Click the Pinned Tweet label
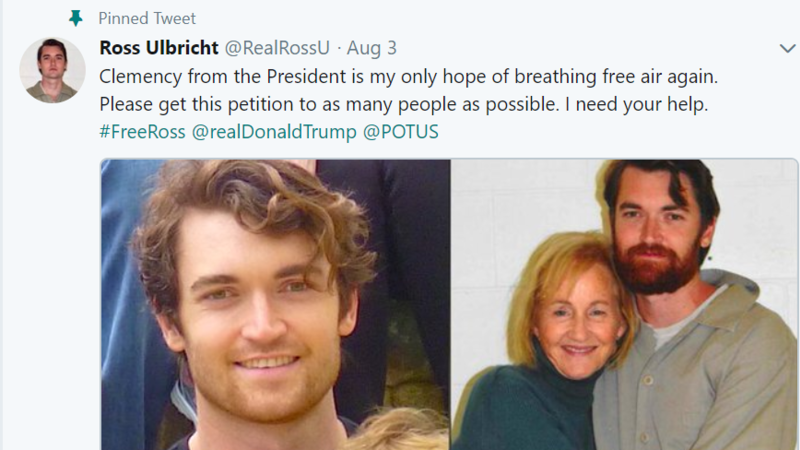Viewport: 800px width, 450px height. pyautogui.click(x=147, y=18)
